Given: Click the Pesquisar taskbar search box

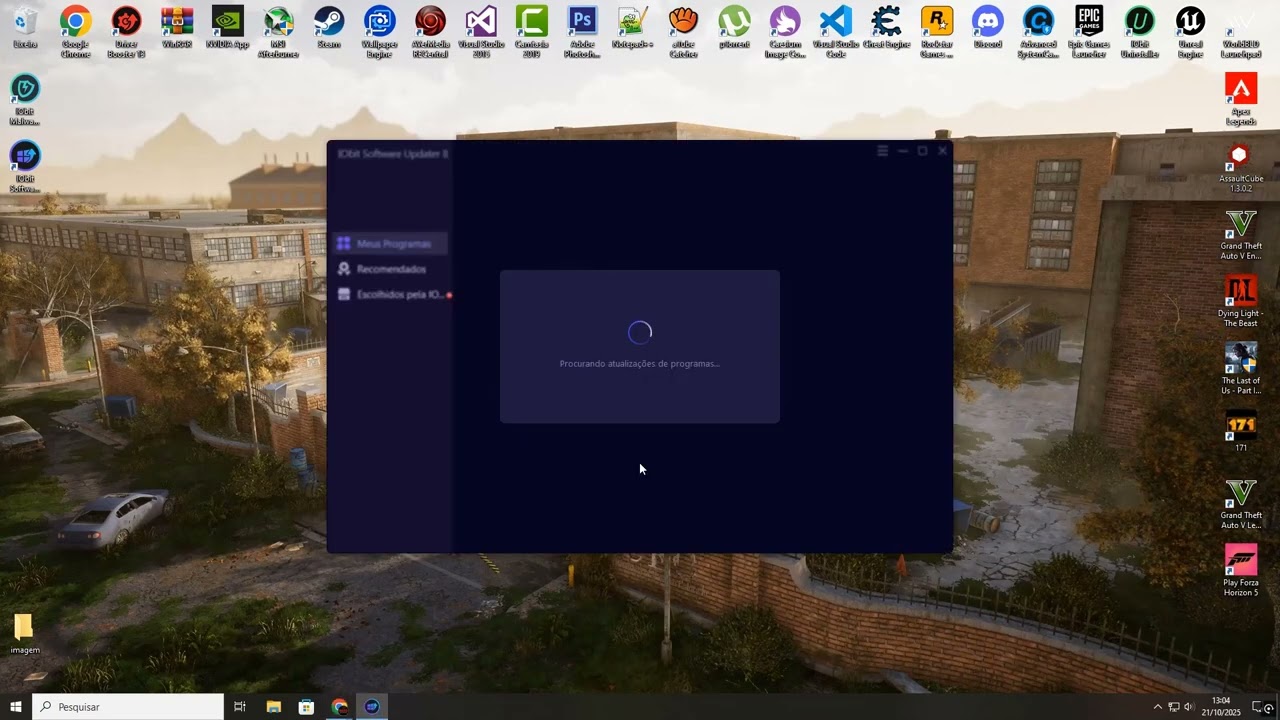Looking at the screenshot, I should [128, 707].
